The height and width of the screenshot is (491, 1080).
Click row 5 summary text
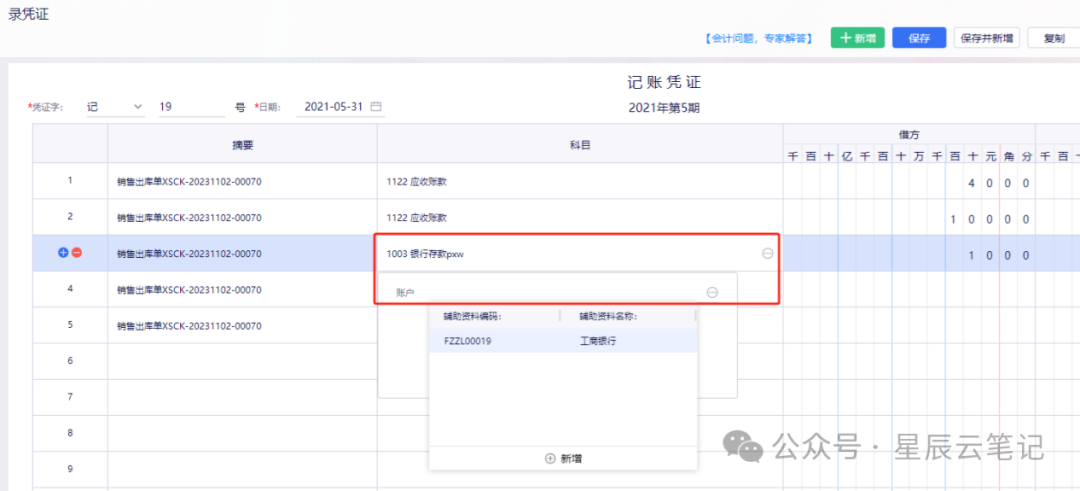pos(189,326)
